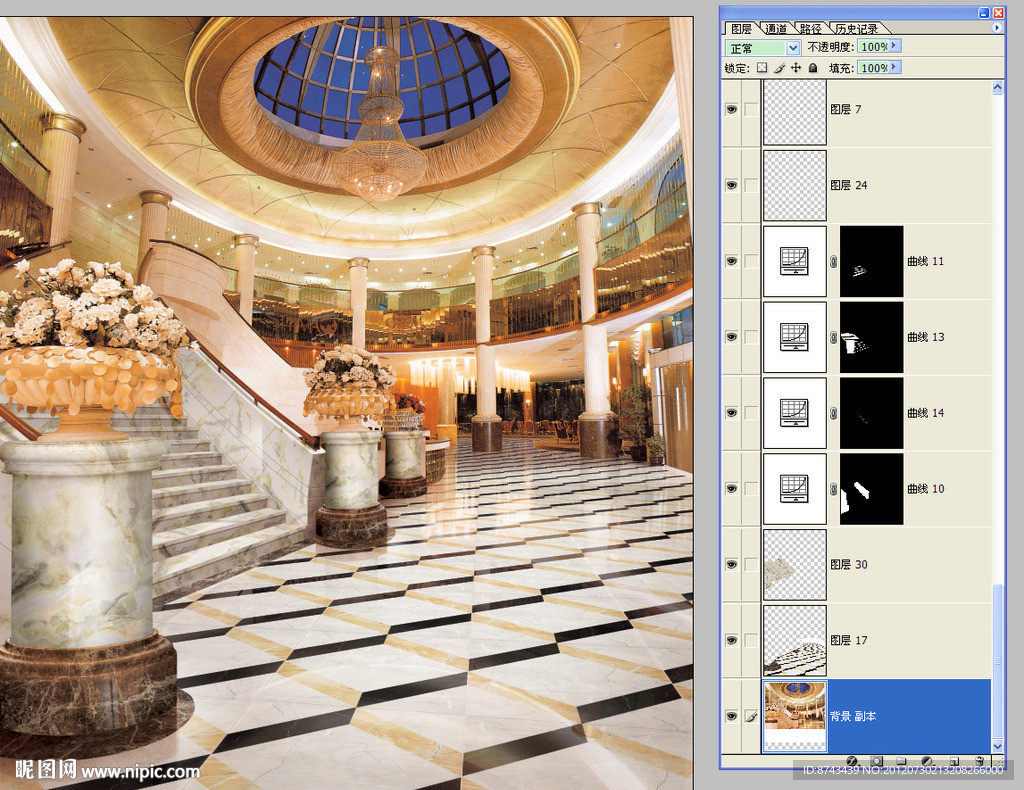The height and width of the screenshot is (790, 1024).
Task: Click the lock transparent pixels icon
Action: 761,68
